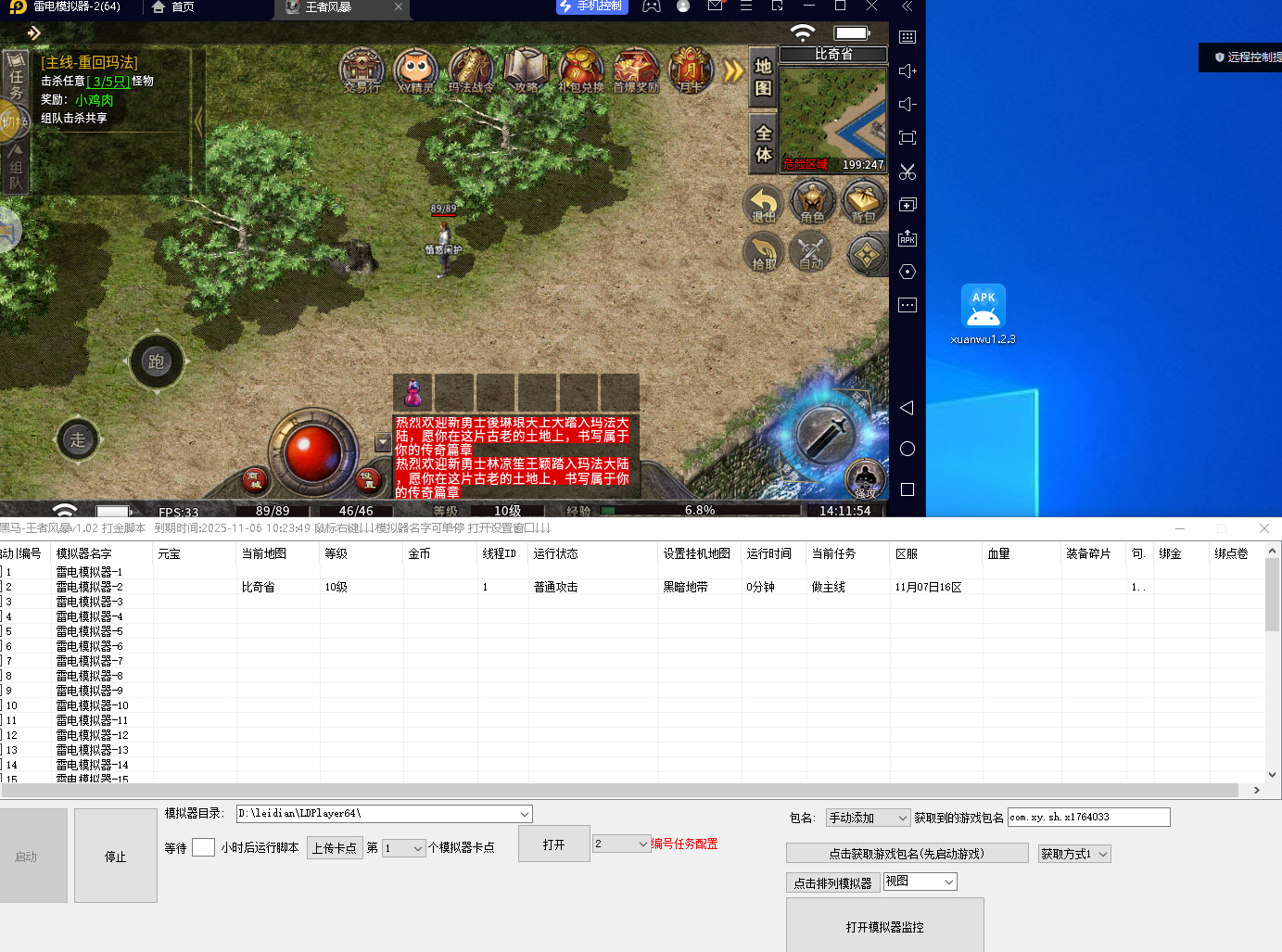
Task: Click the 停止 stop button
Action: pyautogui.click(x=116, y=856)
